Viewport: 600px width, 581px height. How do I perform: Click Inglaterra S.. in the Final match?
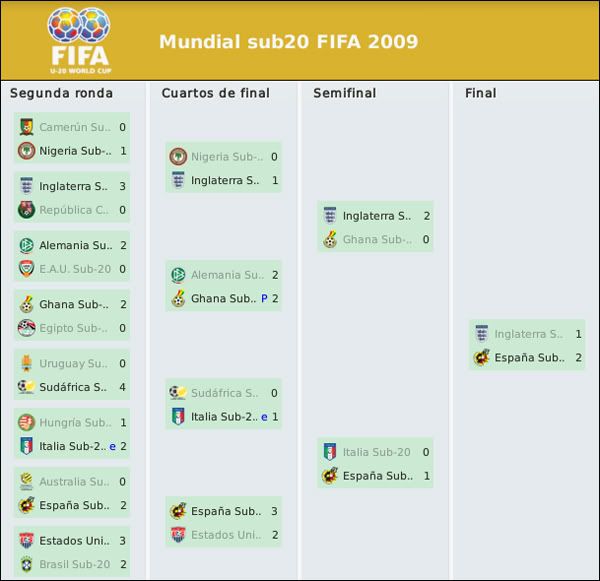[x=528, y=334]
